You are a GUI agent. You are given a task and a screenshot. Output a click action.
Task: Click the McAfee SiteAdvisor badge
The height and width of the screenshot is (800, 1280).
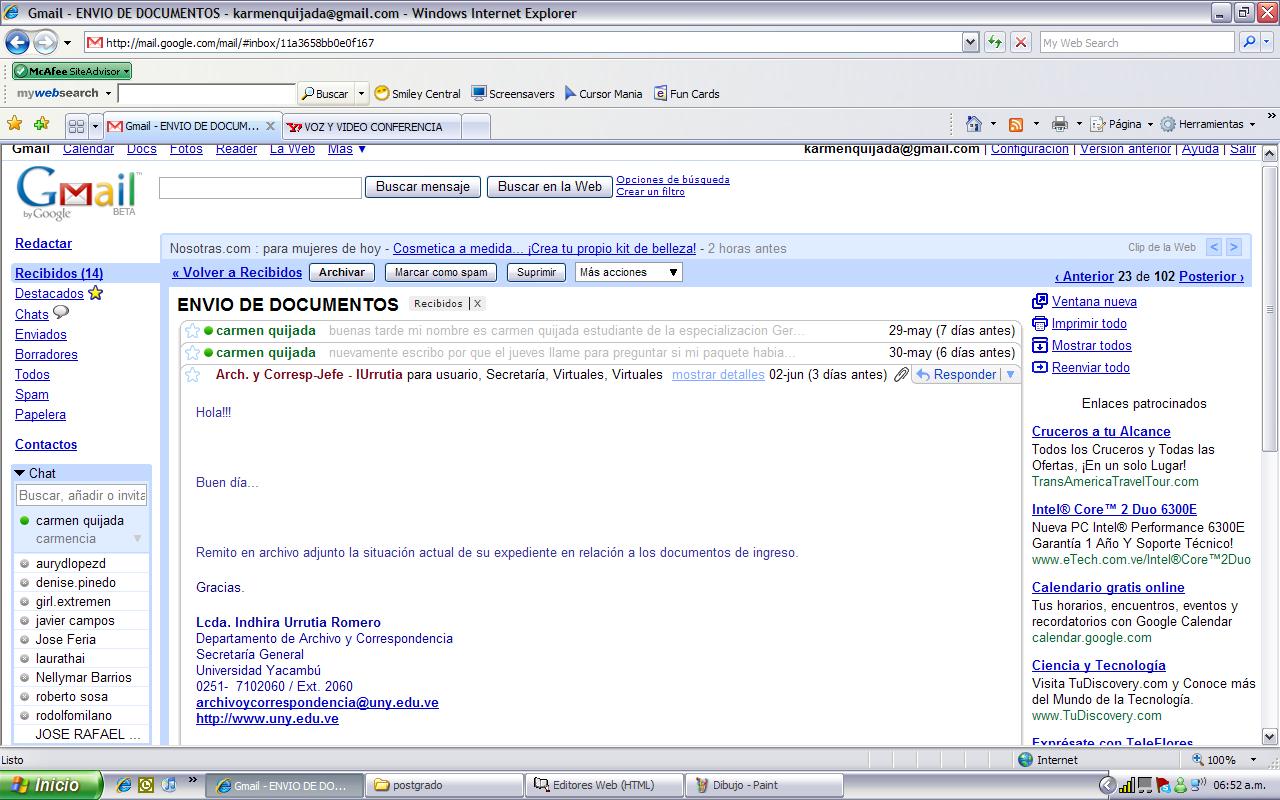72,71
